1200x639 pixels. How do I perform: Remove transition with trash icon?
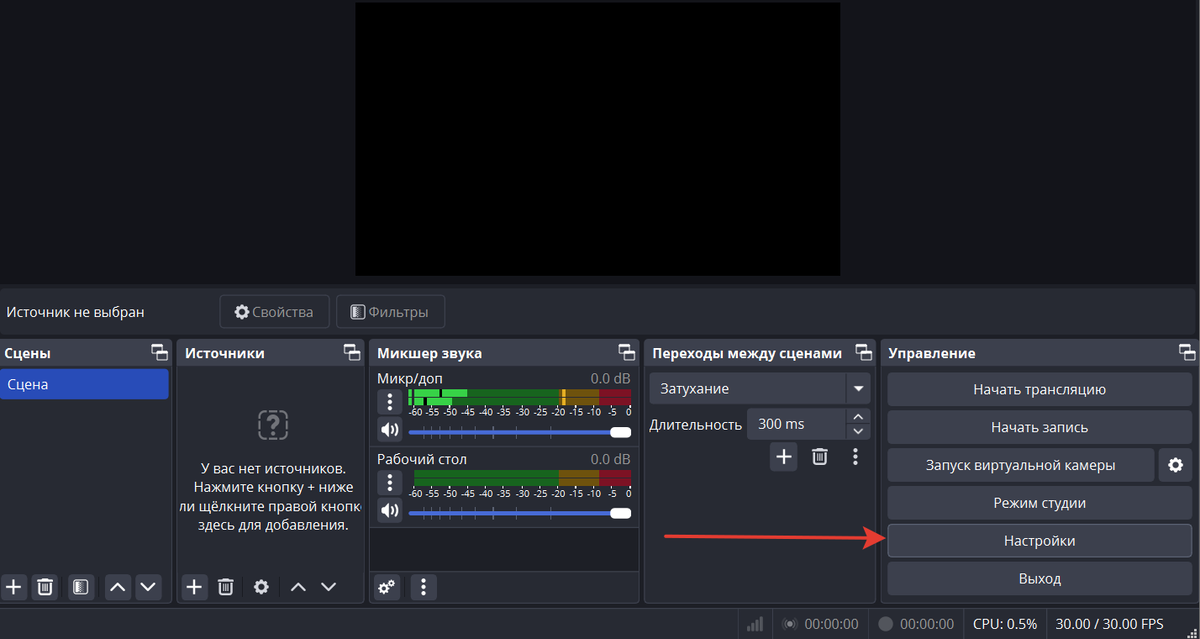click(x=819, y=457)
